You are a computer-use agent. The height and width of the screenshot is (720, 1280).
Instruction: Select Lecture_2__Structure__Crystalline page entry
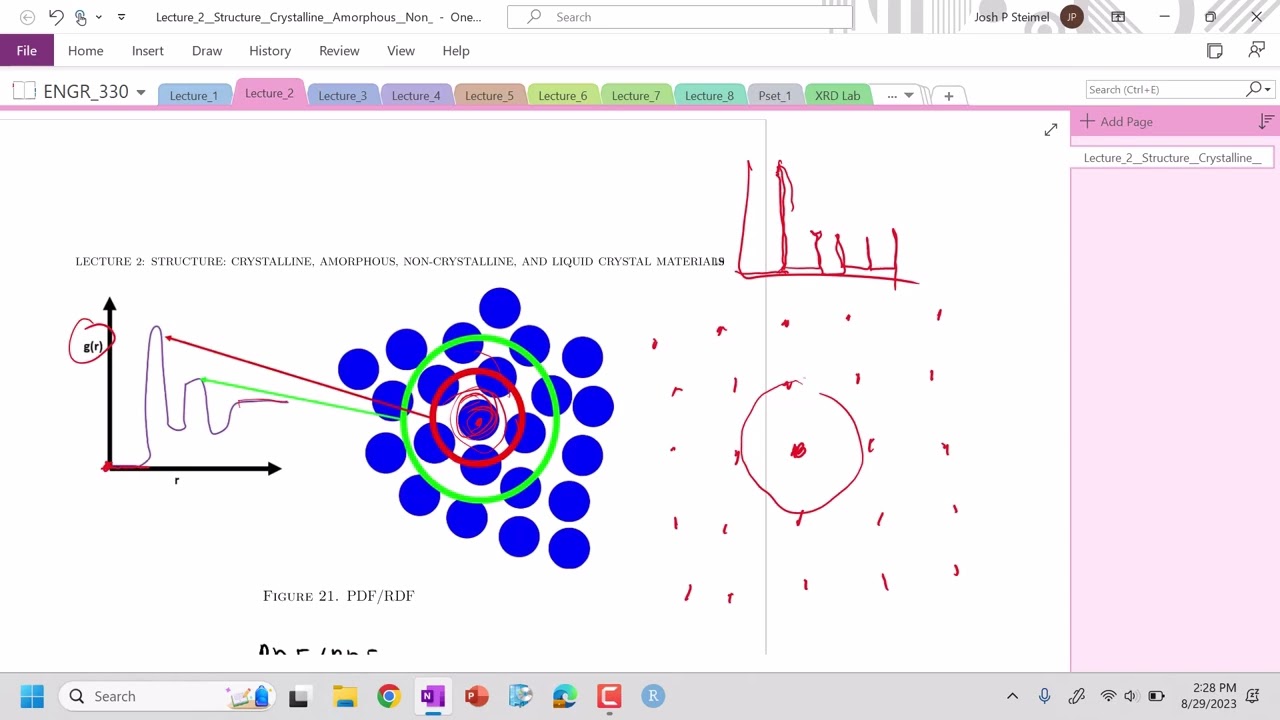pyautogui.click(x=1172, y=158)
